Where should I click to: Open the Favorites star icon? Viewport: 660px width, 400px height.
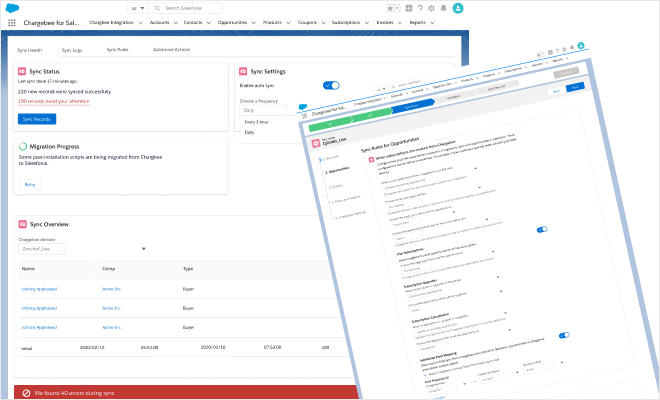pyautogui.click(x=391, y=8)
